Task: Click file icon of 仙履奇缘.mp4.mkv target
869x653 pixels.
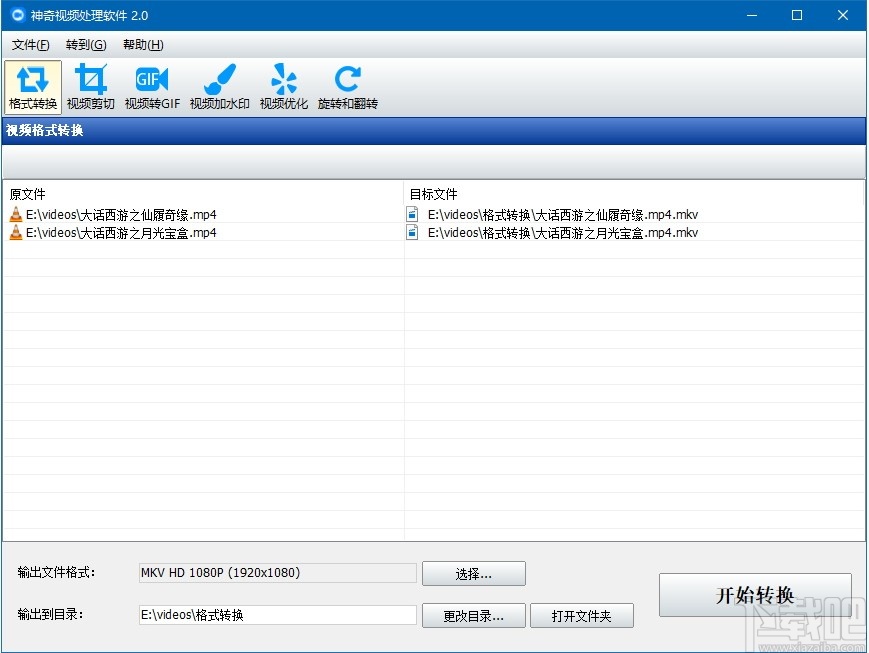Action: [412, 214]
